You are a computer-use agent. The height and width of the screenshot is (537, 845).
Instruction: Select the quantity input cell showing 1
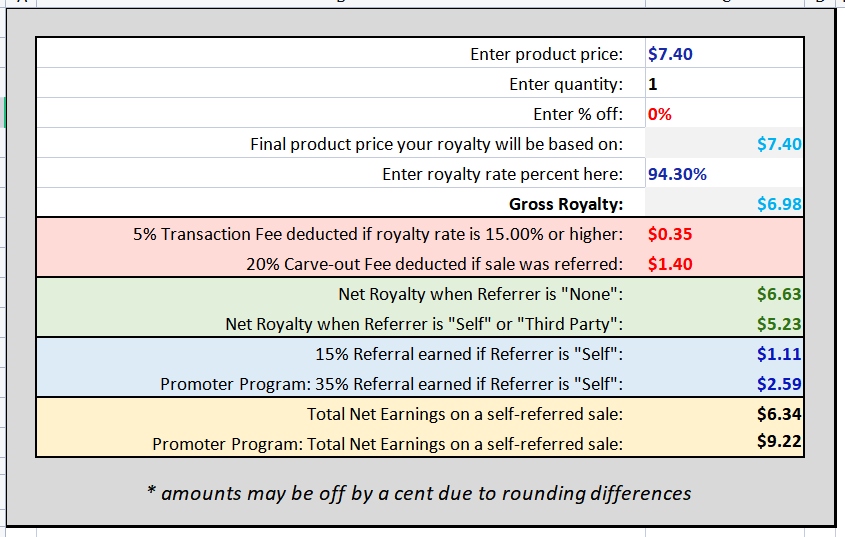(724, 84)
